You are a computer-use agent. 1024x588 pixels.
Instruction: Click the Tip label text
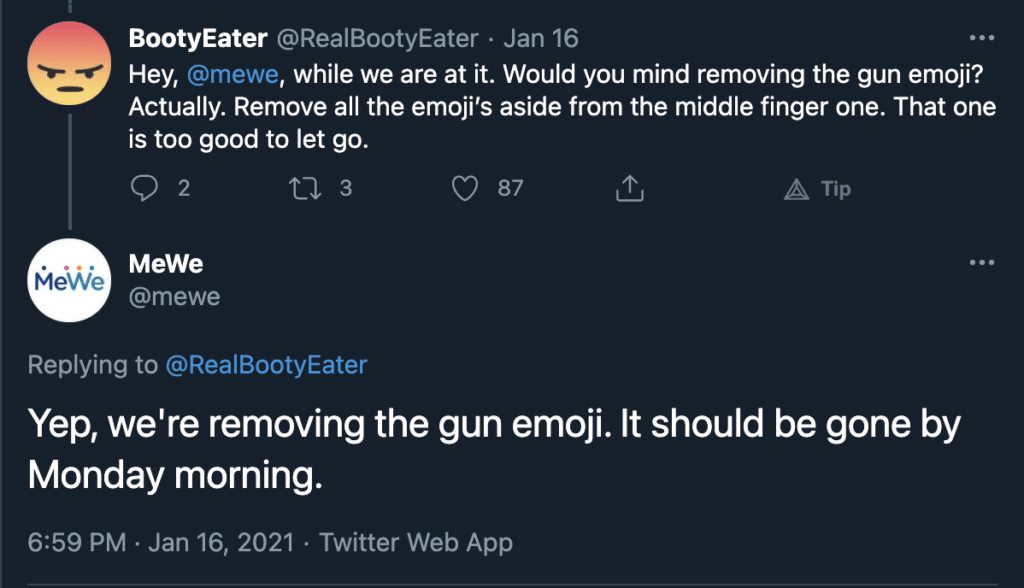point(836,189)
